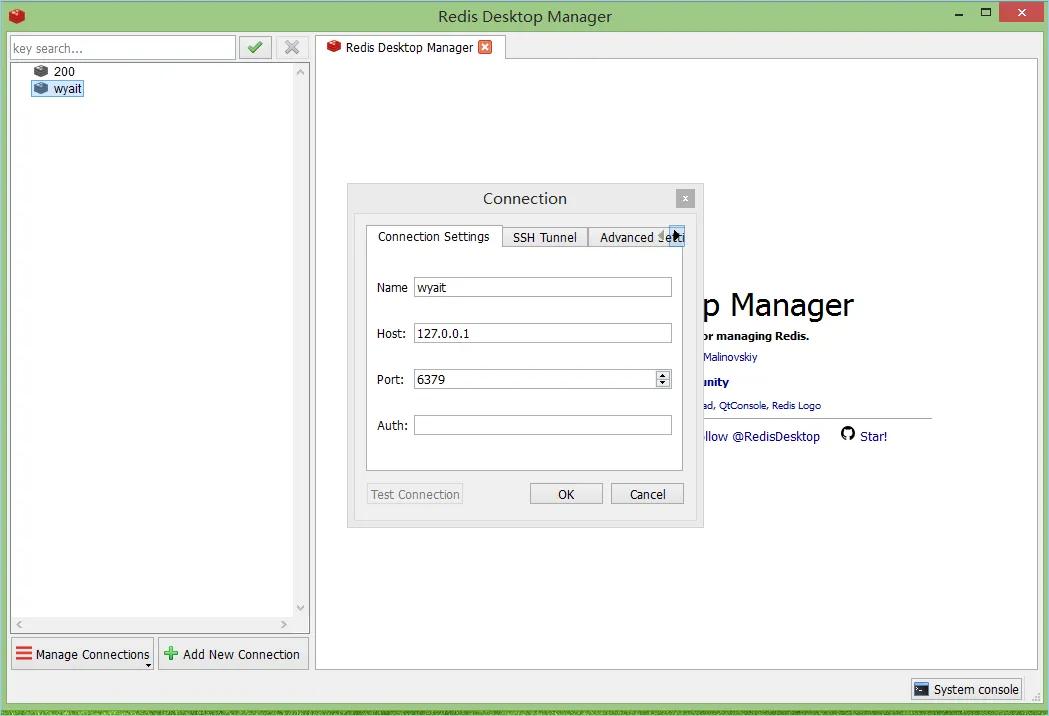Click horizontal scrollbar left arrow in tree
This screenshot has height=716, width=1049.
19,624
